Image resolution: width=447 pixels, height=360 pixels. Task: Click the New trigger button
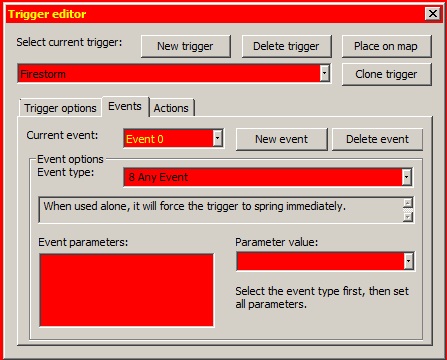[186, 46]
